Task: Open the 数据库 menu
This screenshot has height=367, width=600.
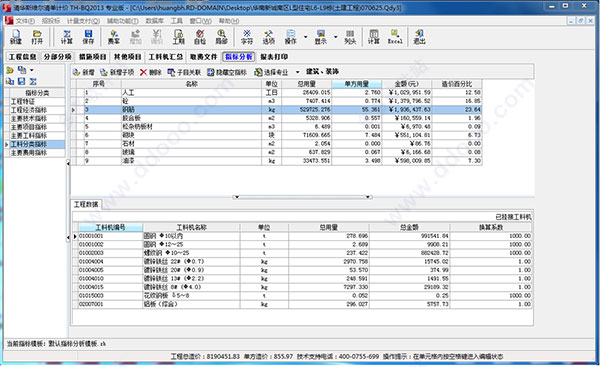Action: (x=155, y=21)
